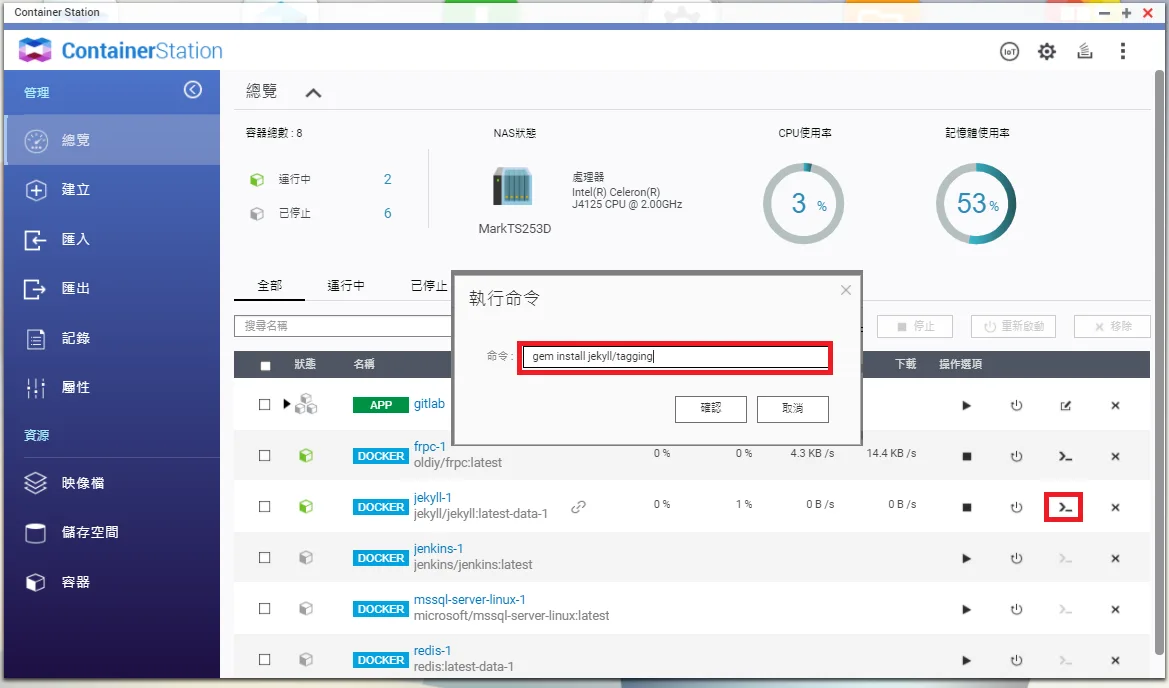This screenshot has height=688, width=1169.
Task: Open the three-dot more menu
Action: tap(1123, 51)
